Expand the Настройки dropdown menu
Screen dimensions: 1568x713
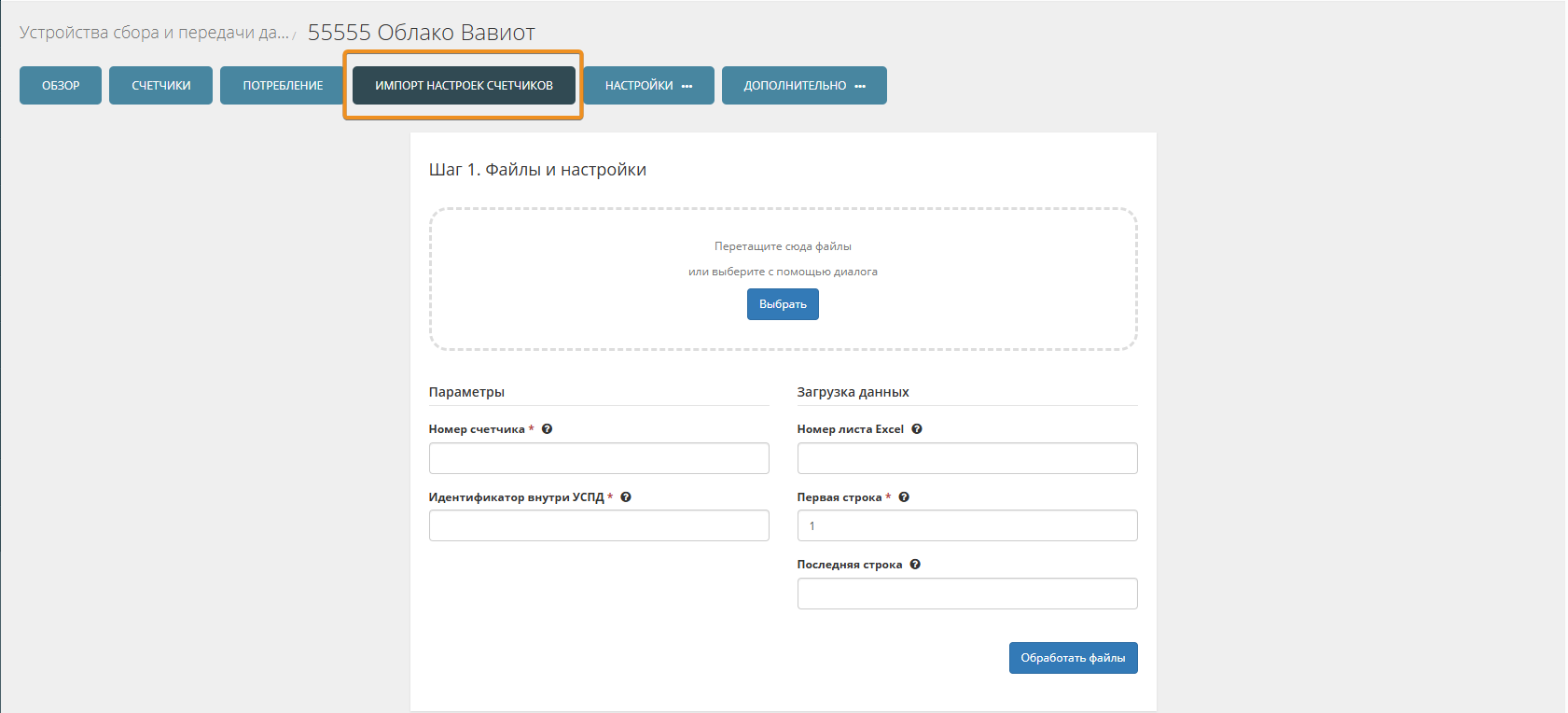[x=648, y=86]
